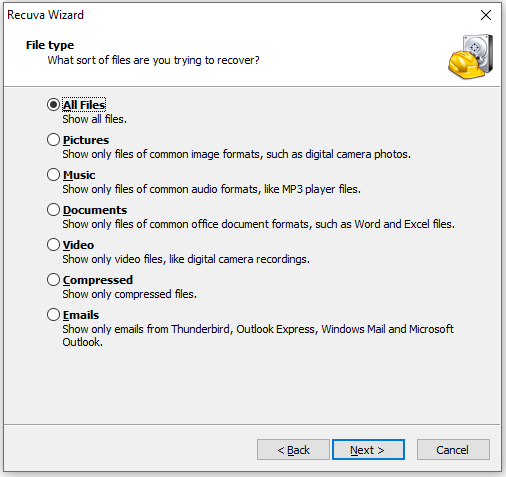Click the MP3 player files description

pos(212,189)
